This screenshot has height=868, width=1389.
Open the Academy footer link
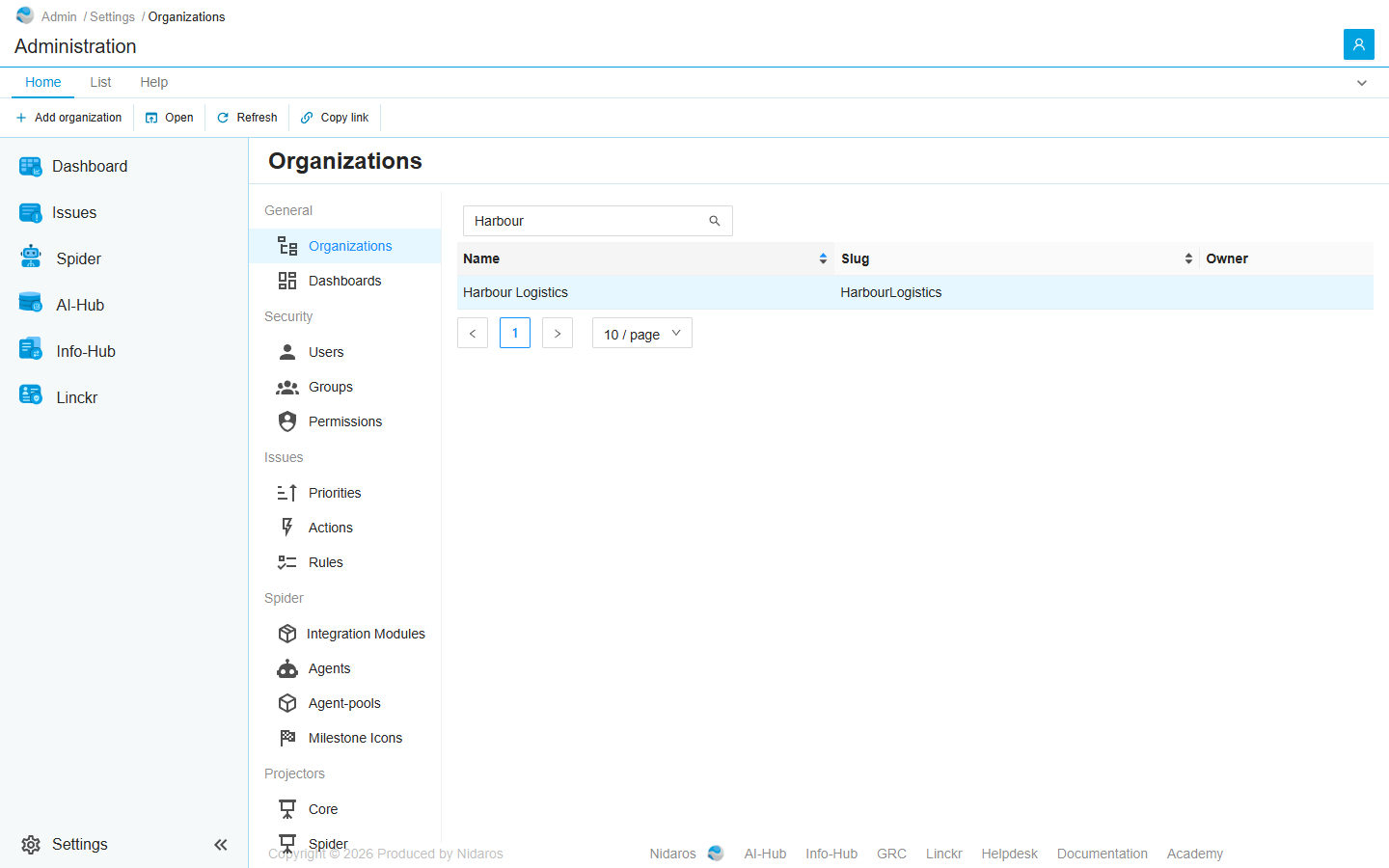click(x=1195, y=854)
